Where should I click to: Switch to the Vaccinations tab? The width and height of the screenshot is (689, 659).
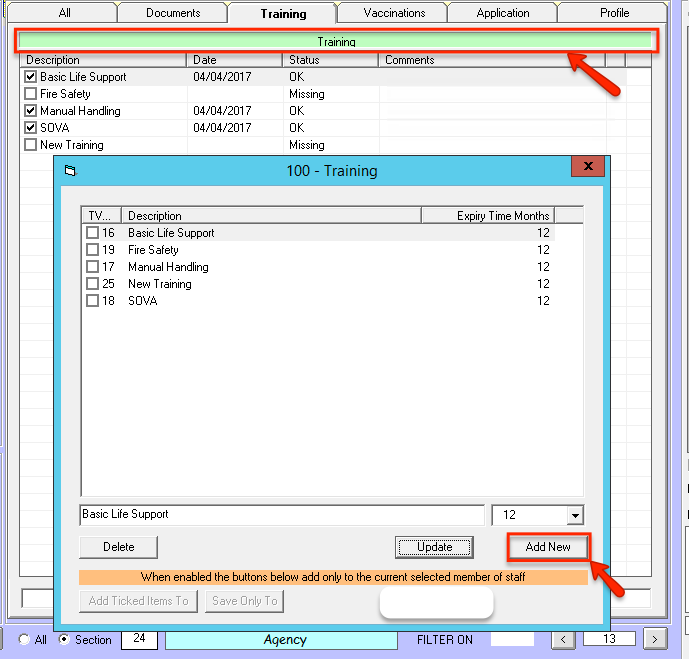394,13
